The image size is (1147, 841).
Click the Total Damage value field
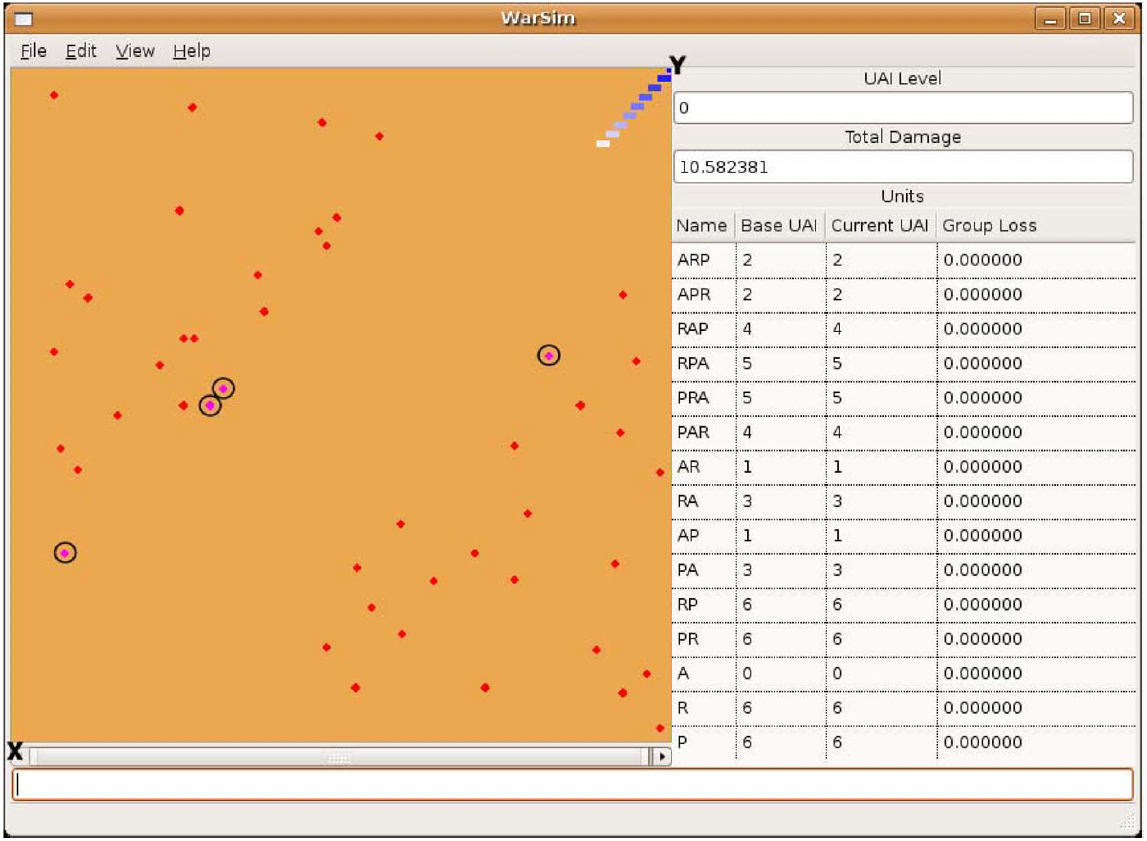[902, 167]
